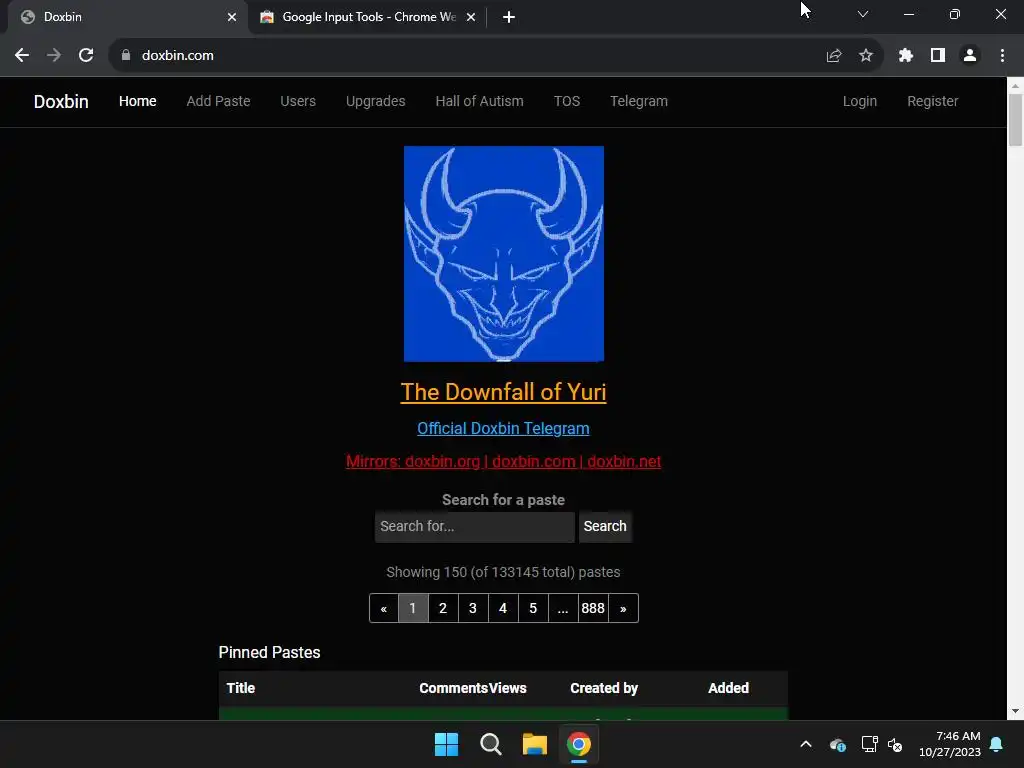
Task: Click the address bar URL doxbin.com
Action: (178, 56)
